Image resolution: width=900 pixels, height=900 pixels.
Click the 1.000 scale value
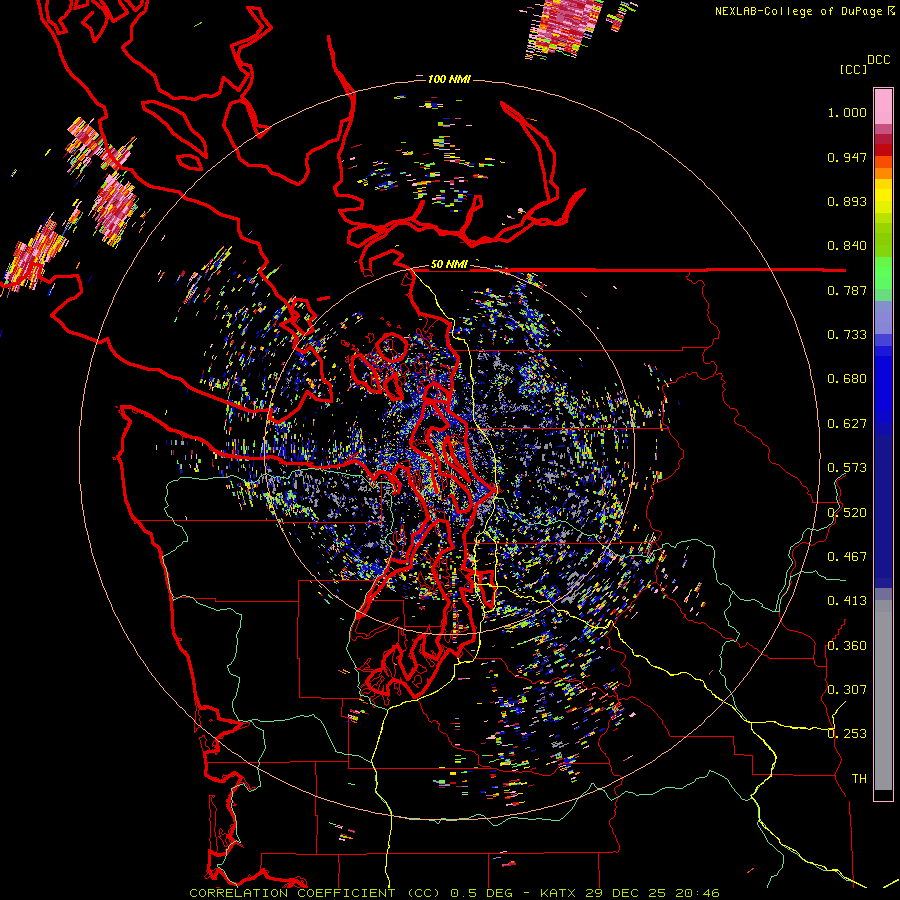point(847,112)
